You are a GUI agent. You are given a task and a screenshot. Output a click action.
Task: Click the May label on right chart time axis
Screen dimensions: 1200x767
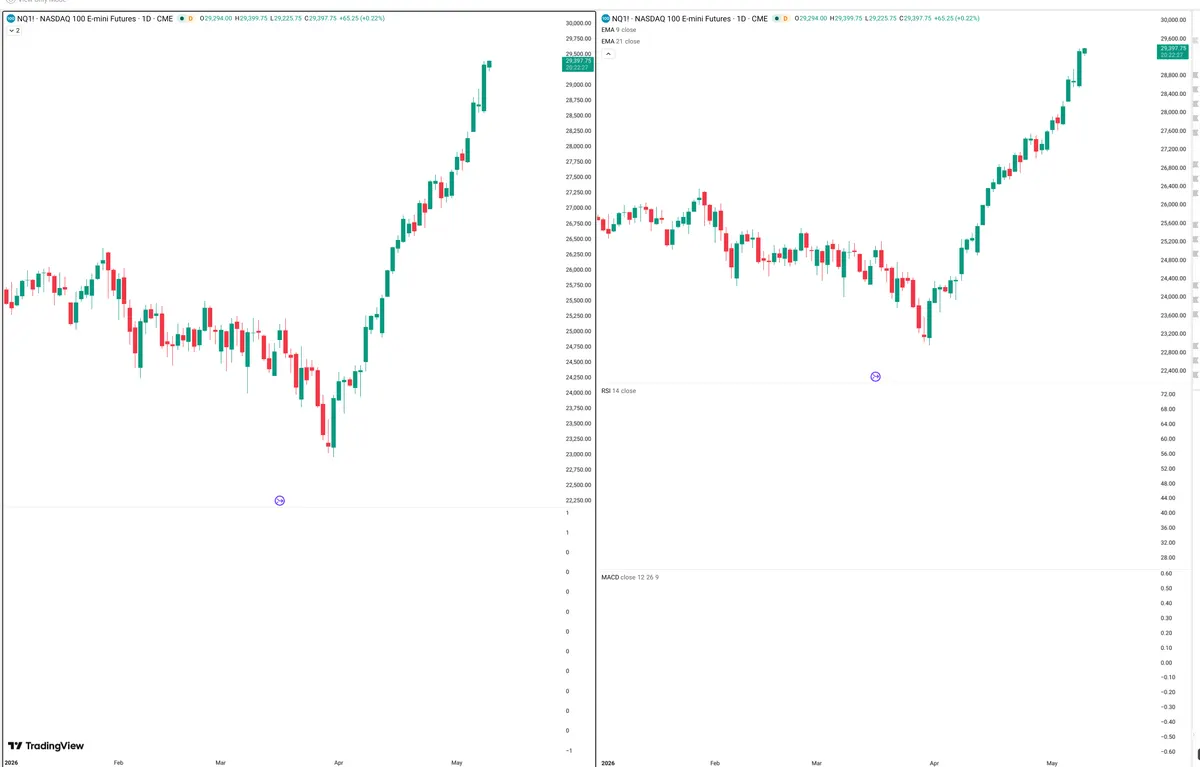pyautogui.click(x=1051, y=762)
